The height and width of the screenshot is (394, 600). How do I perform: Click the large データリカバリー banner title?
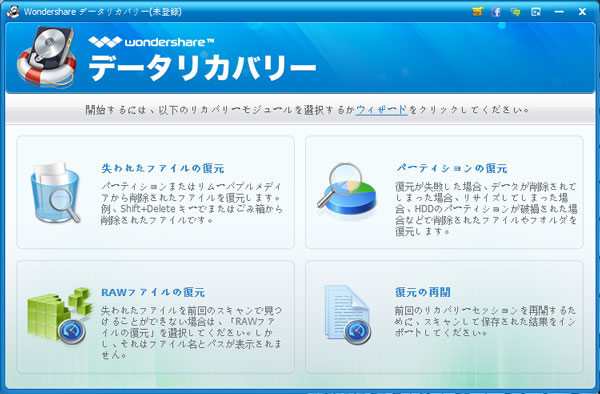202,68
